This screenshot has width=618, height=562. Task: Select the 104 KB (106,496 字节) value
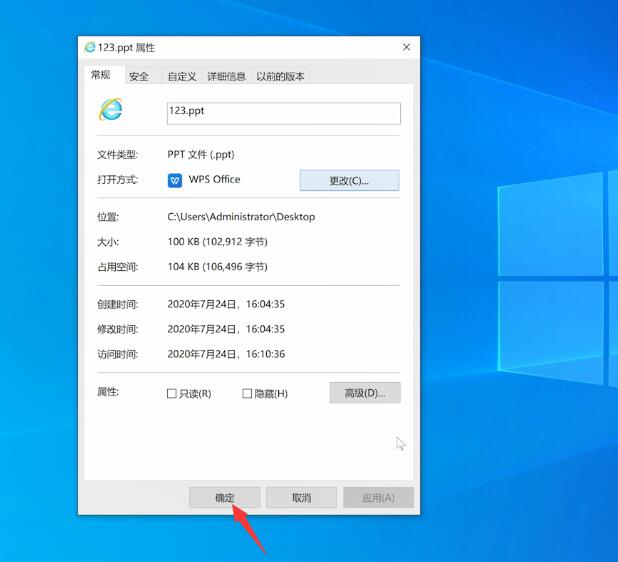[x=218, y=267]
